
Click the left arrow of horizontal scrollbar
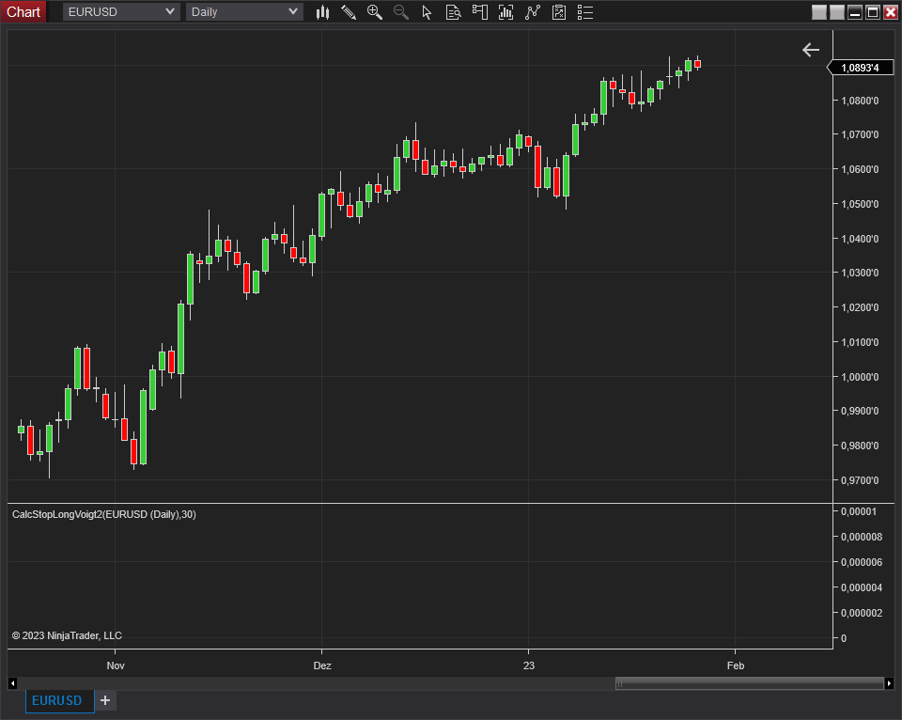[13, 683]
